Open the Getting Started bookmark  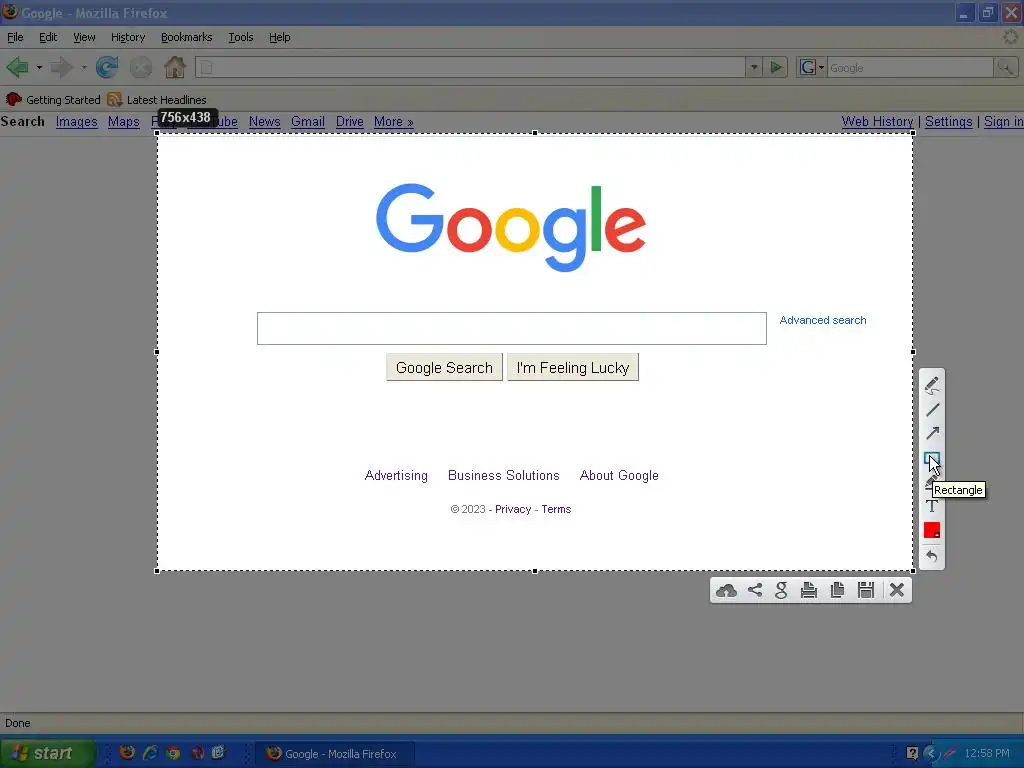[53, 99]
